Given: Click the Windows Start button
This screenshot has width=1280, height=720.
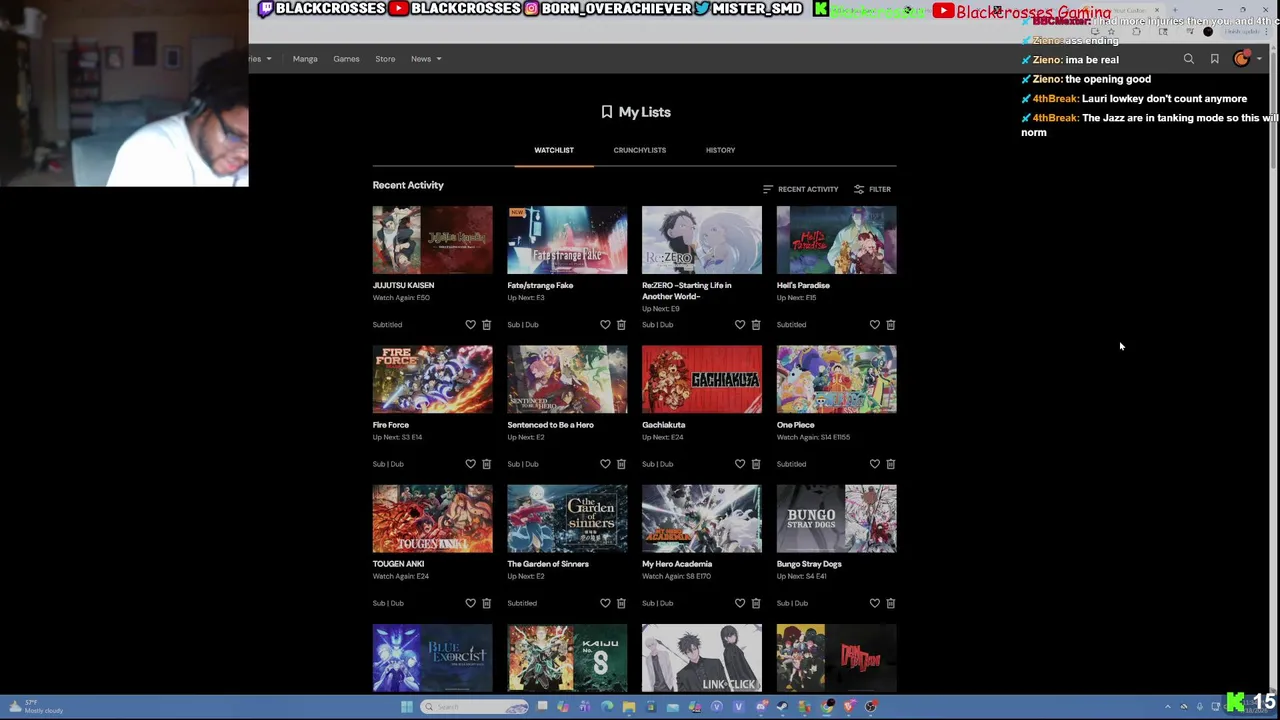Looking at the screenshot, I should 406,707.
